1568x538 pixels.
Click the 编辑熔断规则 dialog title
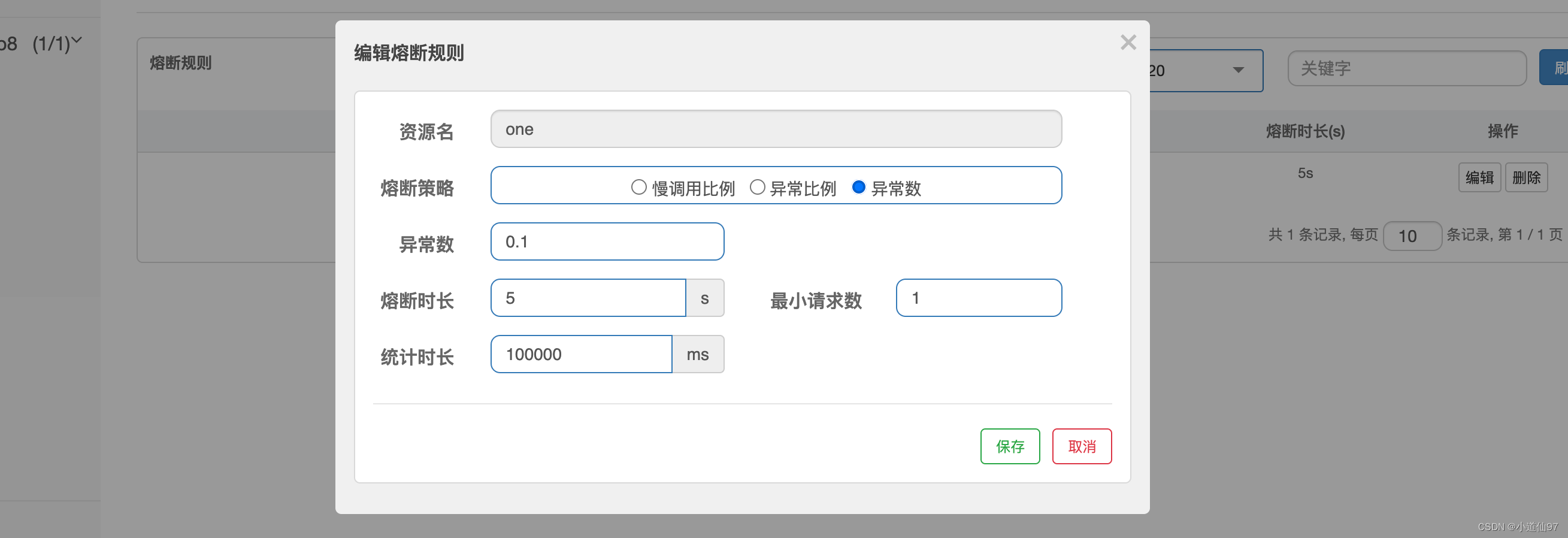click(408, 53)
